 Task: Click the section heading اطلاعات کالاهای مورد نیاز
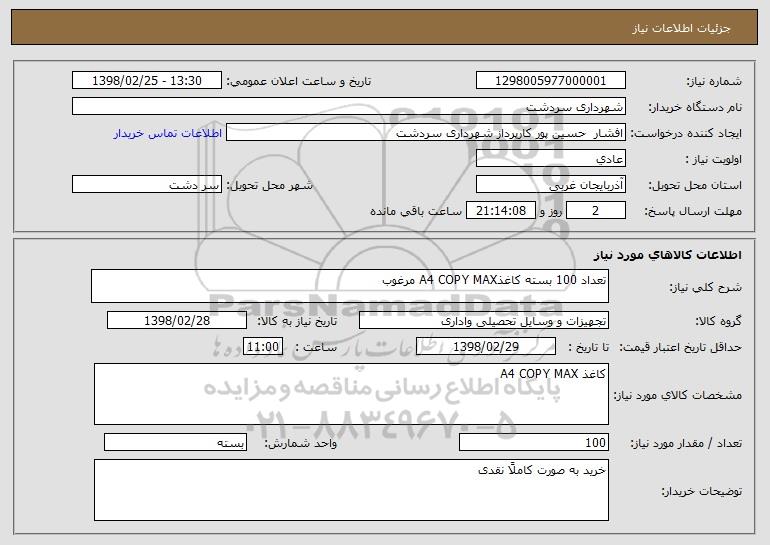667,255
